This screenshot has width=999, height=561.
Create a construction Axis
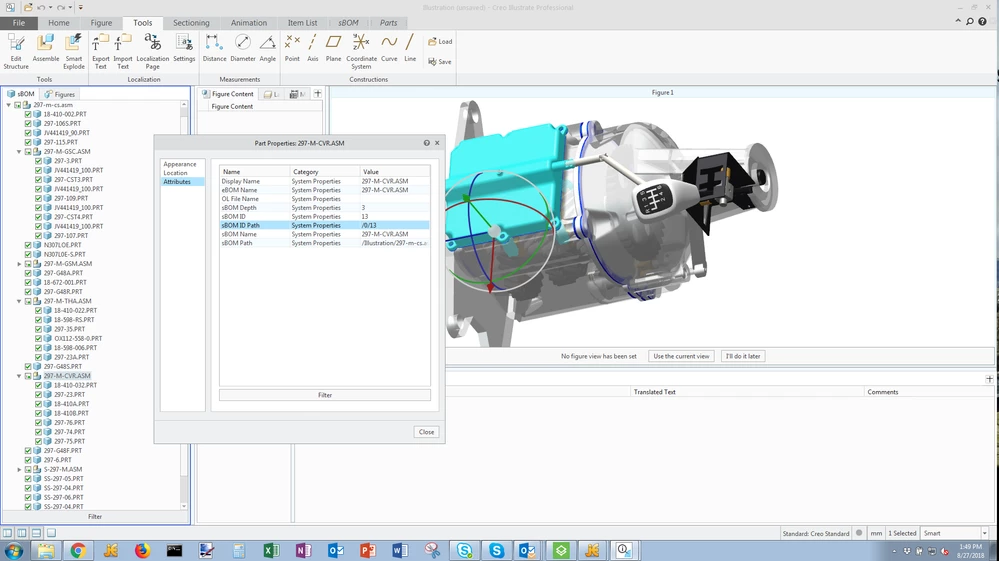(312, 48)
